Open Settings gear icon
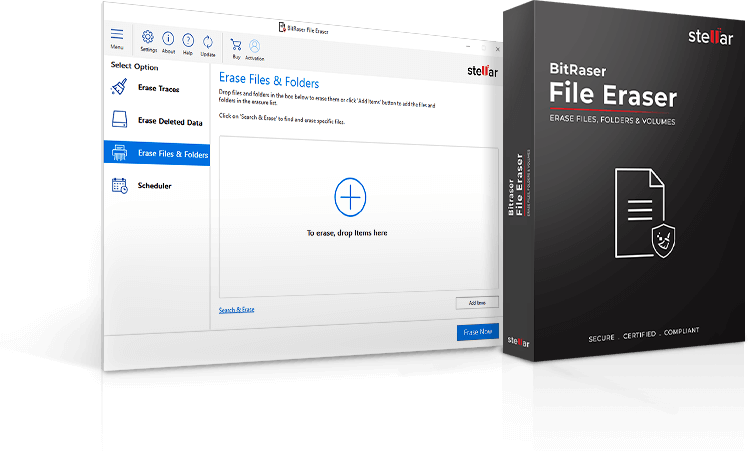This screenshot has height=451, width=748. [148, 37]
